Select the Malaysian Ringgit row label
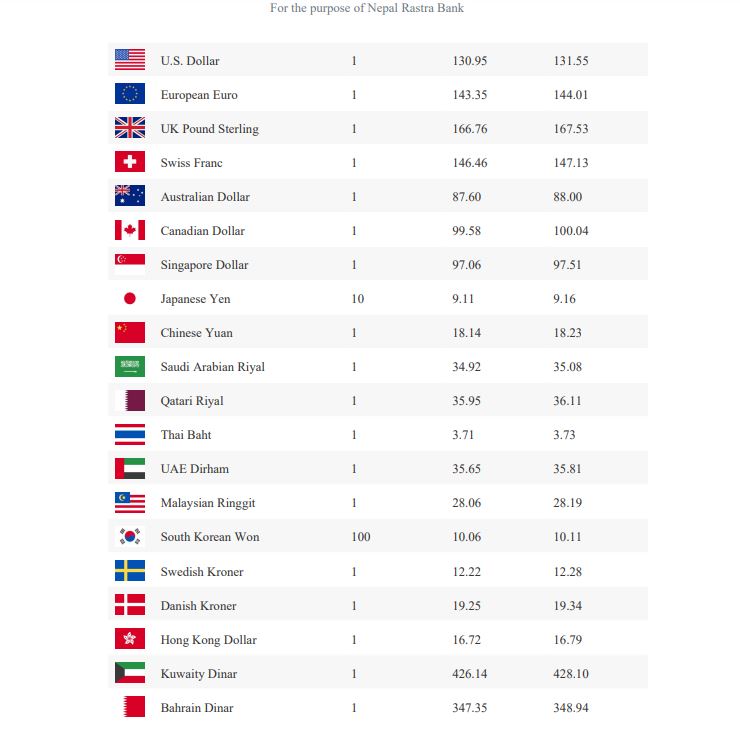This screenshot has width=740, height=754. (208, 503)
